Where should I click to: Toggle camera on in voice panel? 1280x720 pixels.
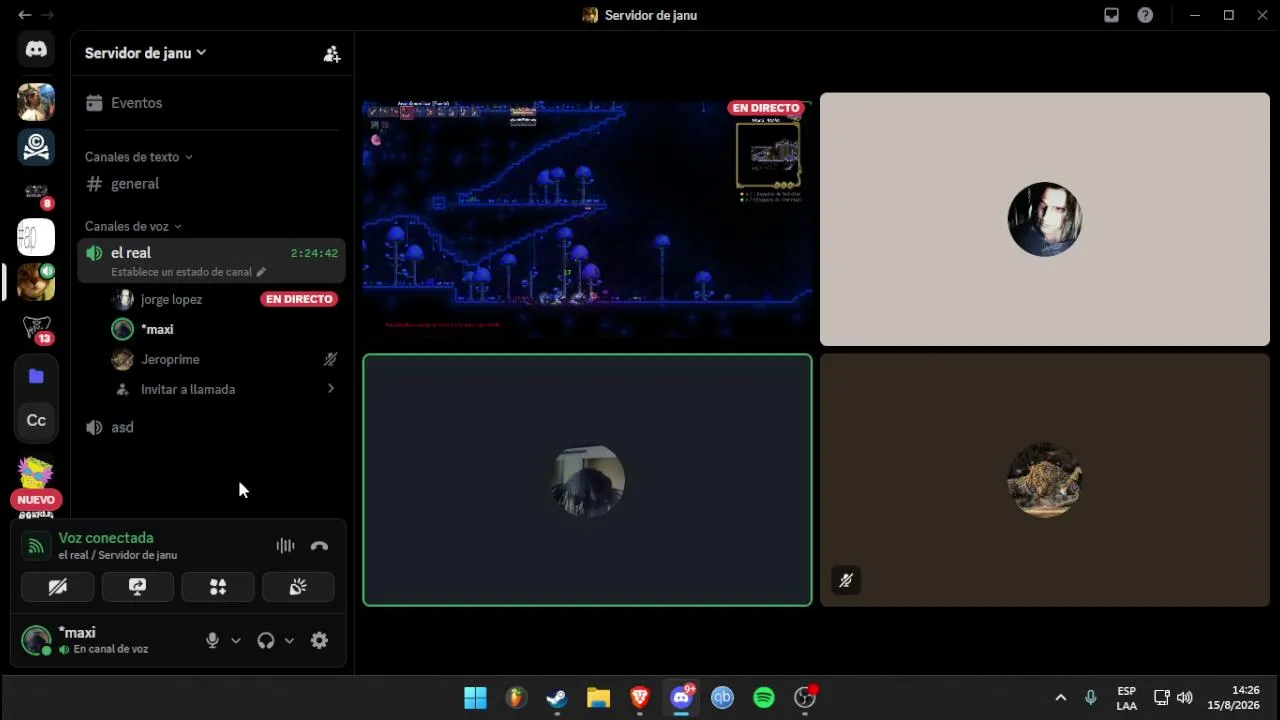(58, 587)
